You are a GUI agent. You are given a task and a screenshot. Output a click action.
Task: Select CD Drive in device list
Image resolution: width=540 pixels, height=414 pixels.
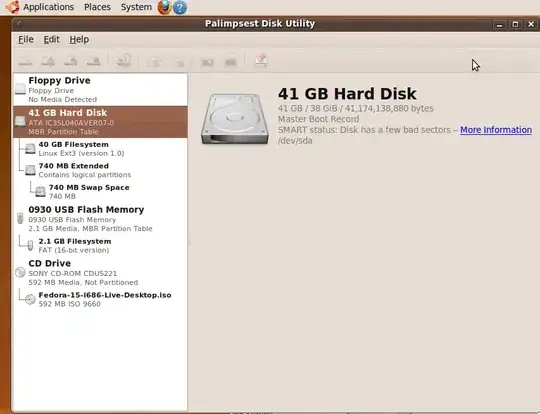[100, 272]
